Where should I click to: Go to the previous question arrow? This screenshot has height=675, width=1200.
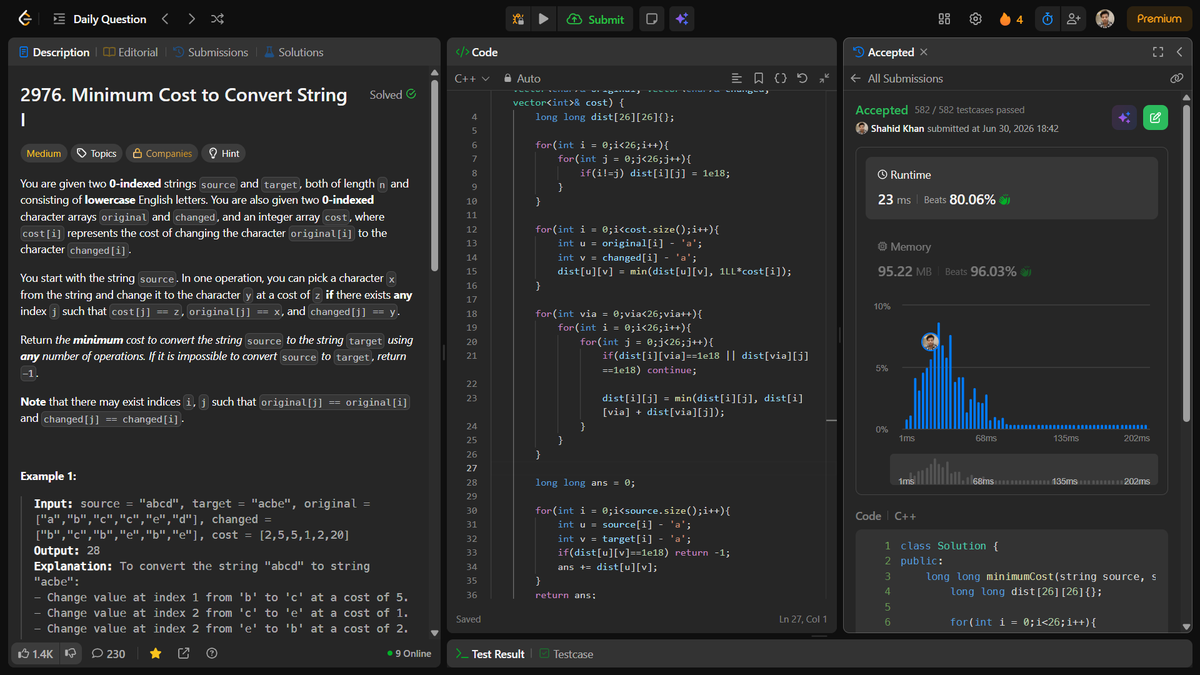click(x=165, y=19)
